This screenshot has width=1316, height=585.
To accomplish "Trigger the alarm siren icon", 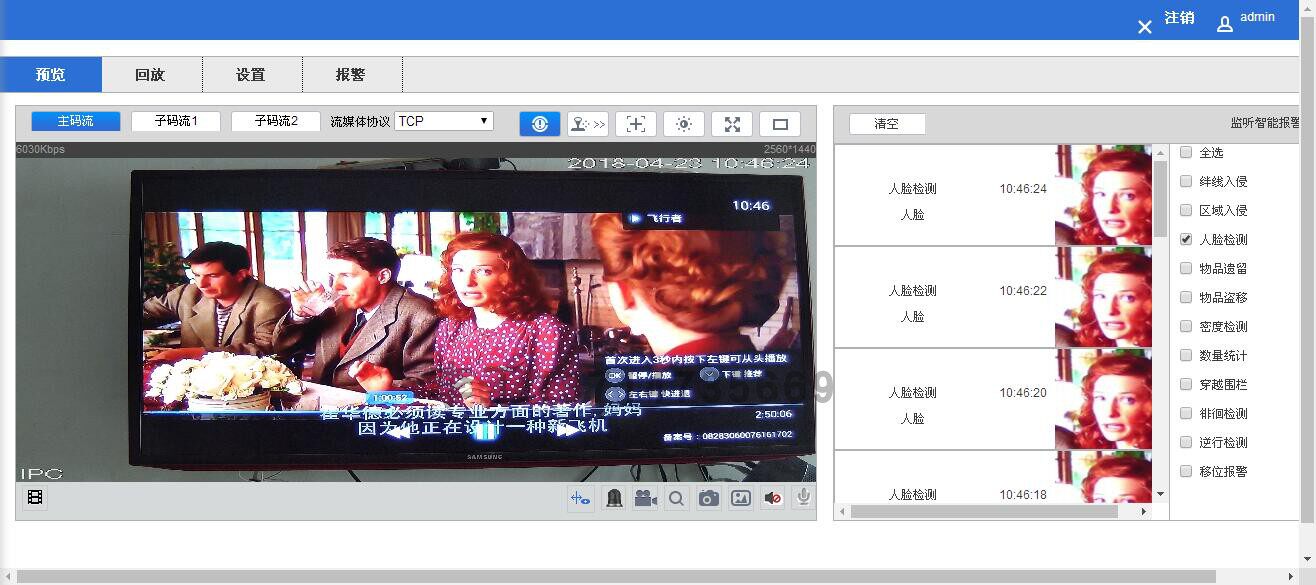I will [614, 498].
